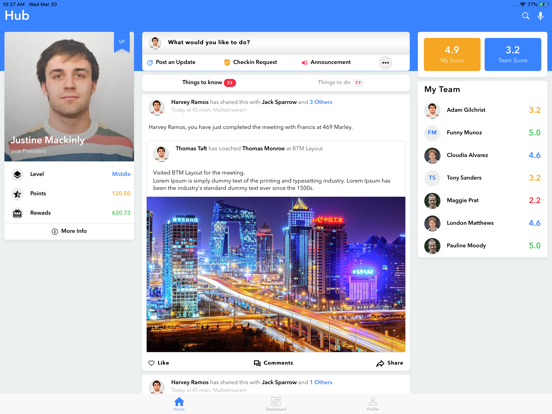552x414 pixels.
Task: Open the 3 Others link
Action: 321,102
